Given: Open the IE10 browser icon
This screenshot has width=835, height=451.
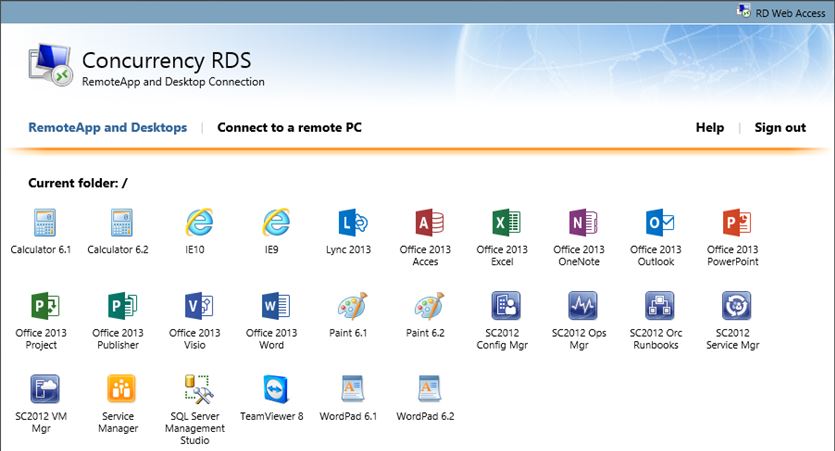Looking at the screenshot, I should 198,223.
